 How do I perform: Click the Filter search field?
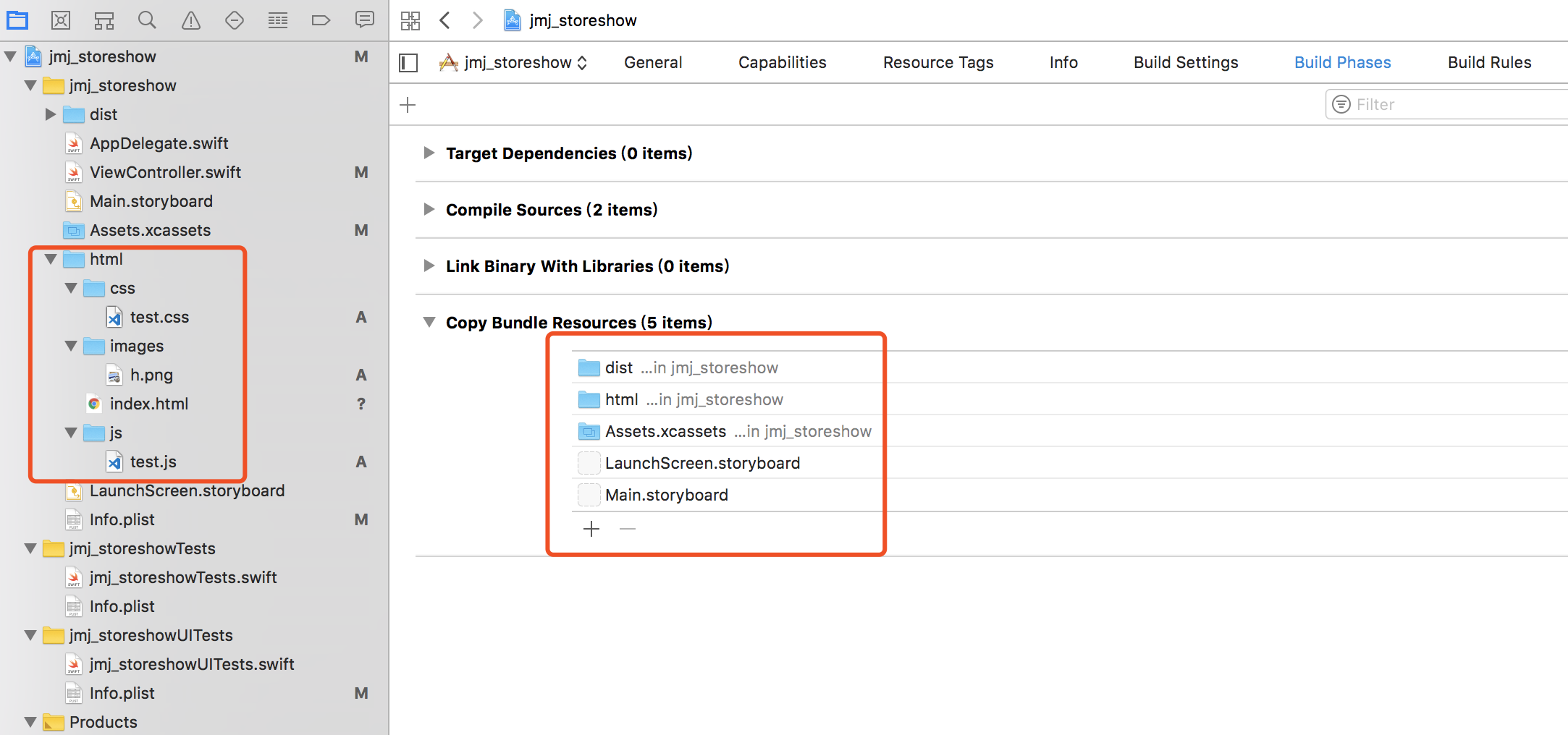[x=1448, y=104]
